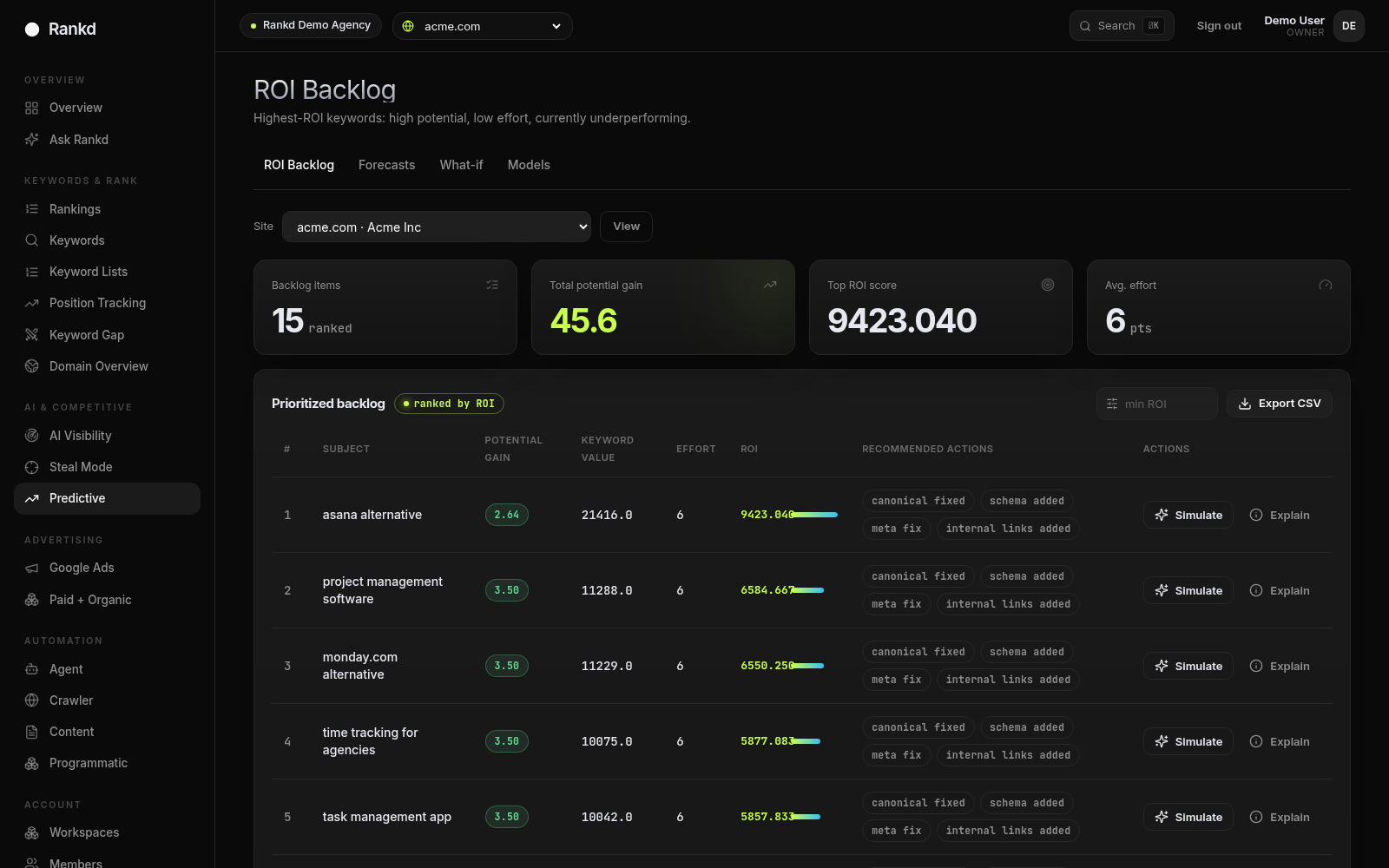Click the Keyword Lists icon
This screenshot has height=868, width=1389.
click(x=32, y=272)
